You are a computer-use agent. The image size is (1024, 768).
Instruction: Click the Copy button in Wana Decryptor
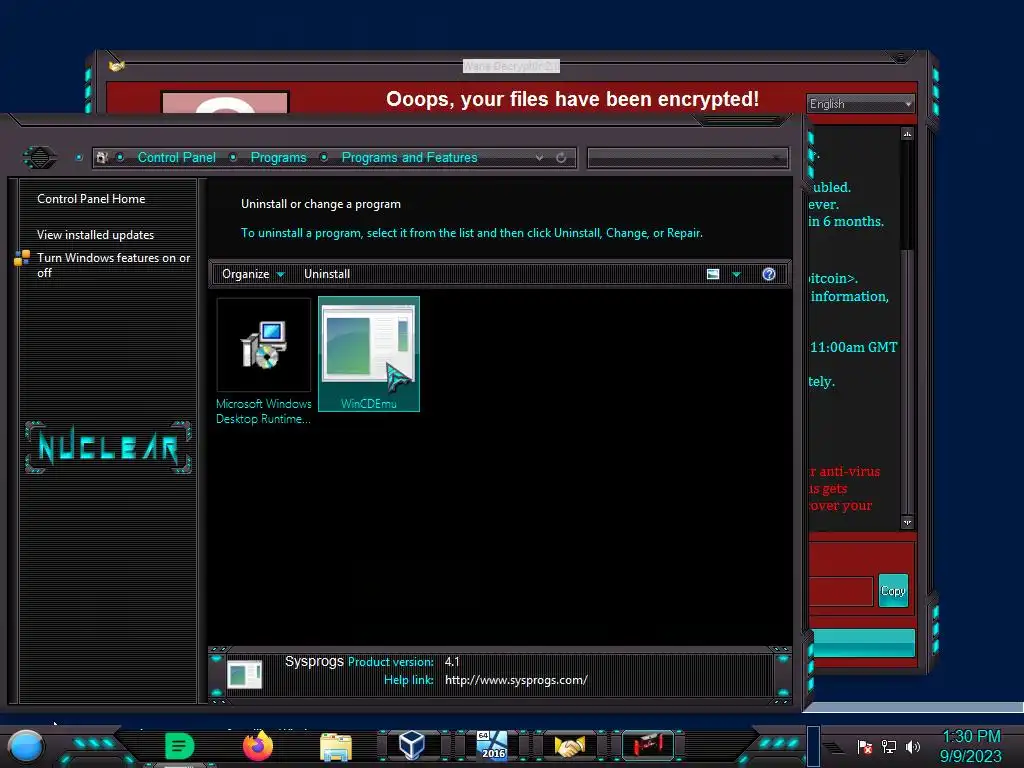pos(893,590)
